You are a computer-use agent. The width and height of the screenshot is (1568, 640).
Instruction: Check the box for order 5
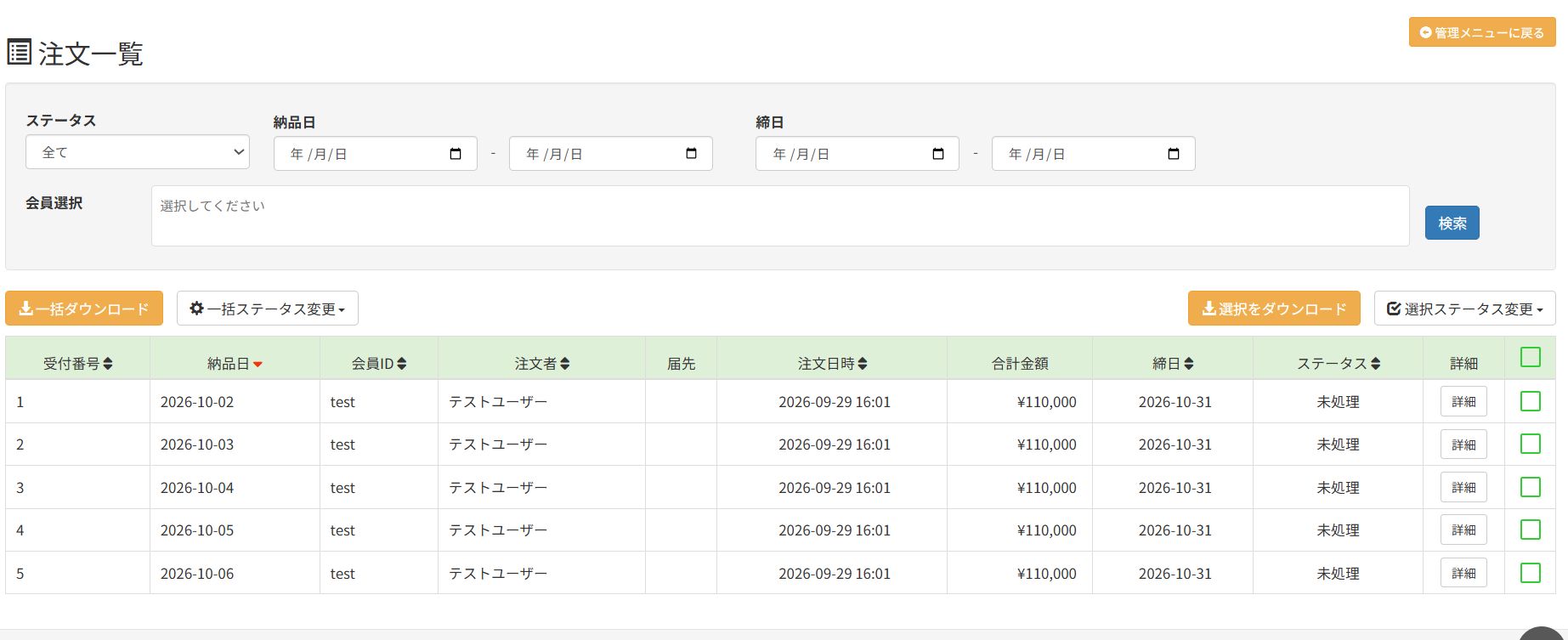pyautogui.click(x=1531, y=573)
